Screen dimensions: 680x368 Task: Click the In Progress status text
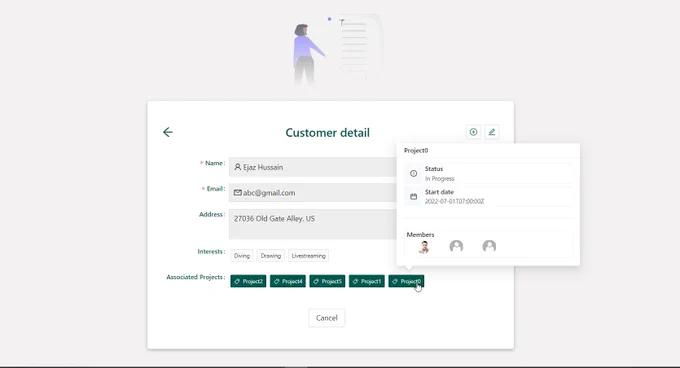[439, 179]
